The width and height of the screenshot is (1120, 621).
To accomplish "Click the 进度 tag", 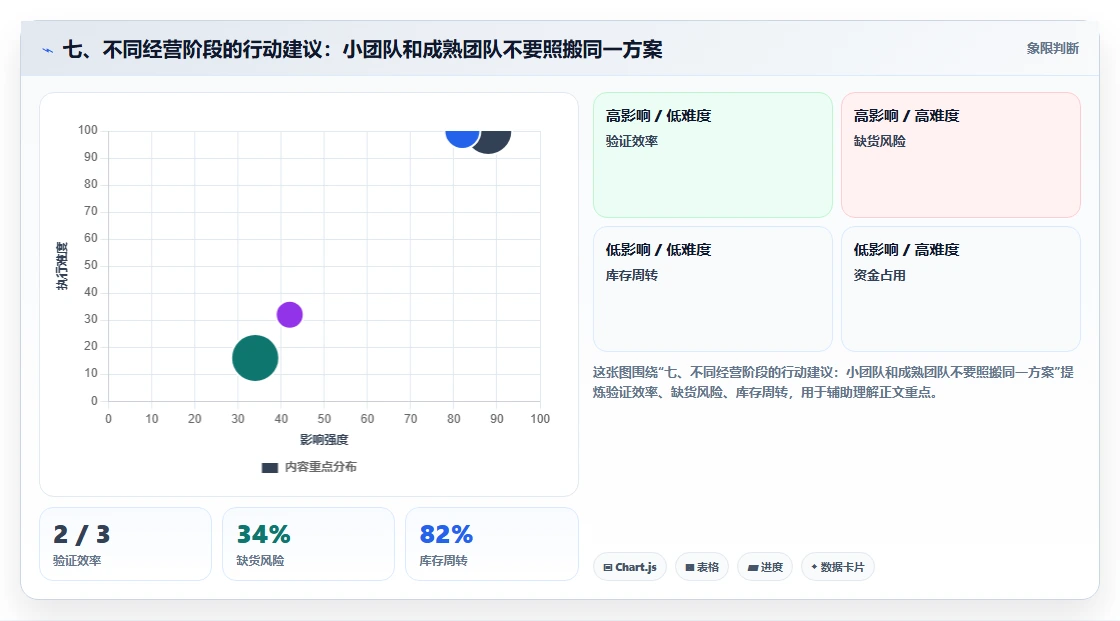I will pyautogui.click(x=765, y=567).
